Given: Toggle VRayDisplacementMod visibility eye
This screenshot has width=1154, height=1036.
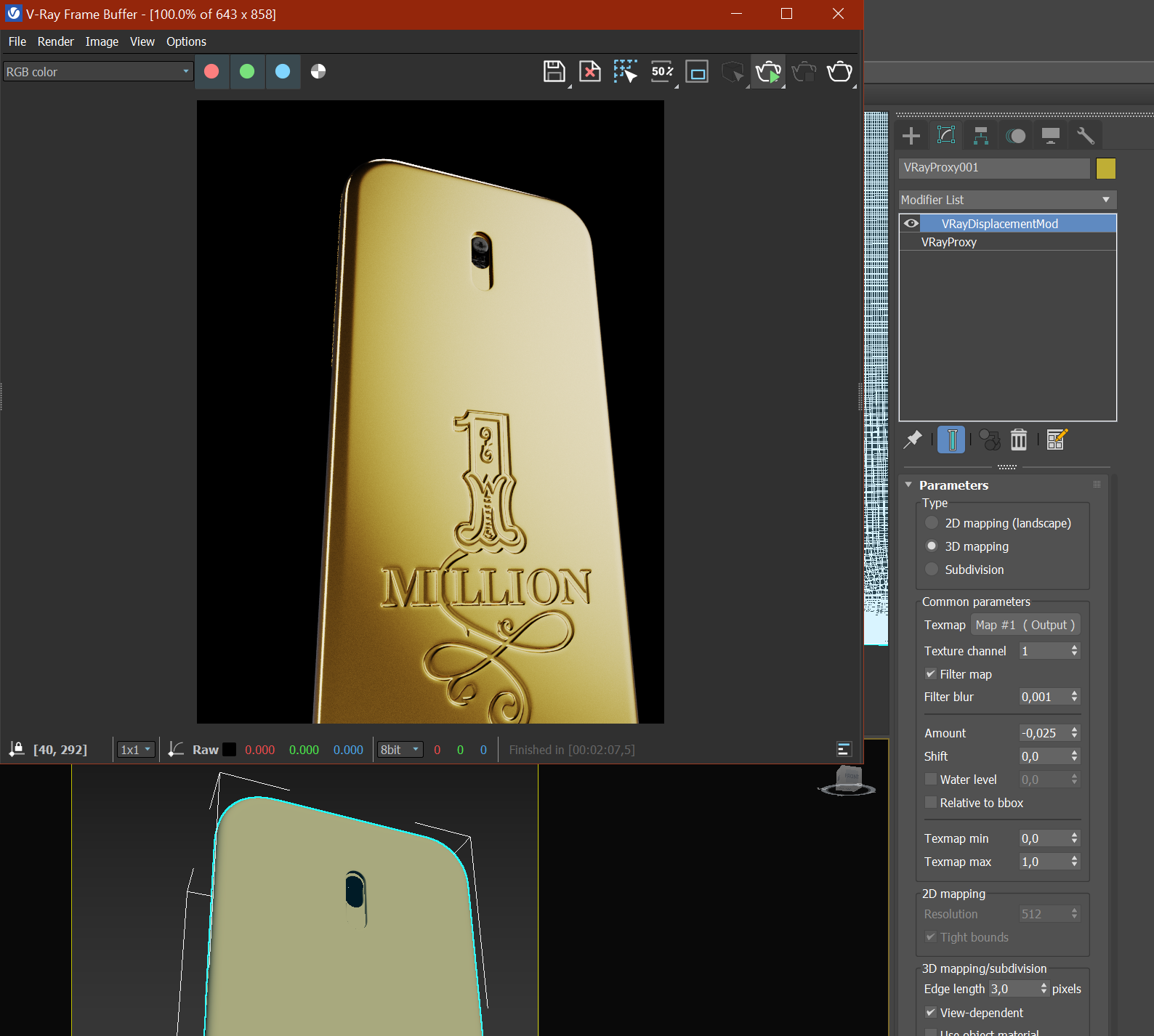Looking at the screenshot, I should pyautogui.click(x=911, y=224).
